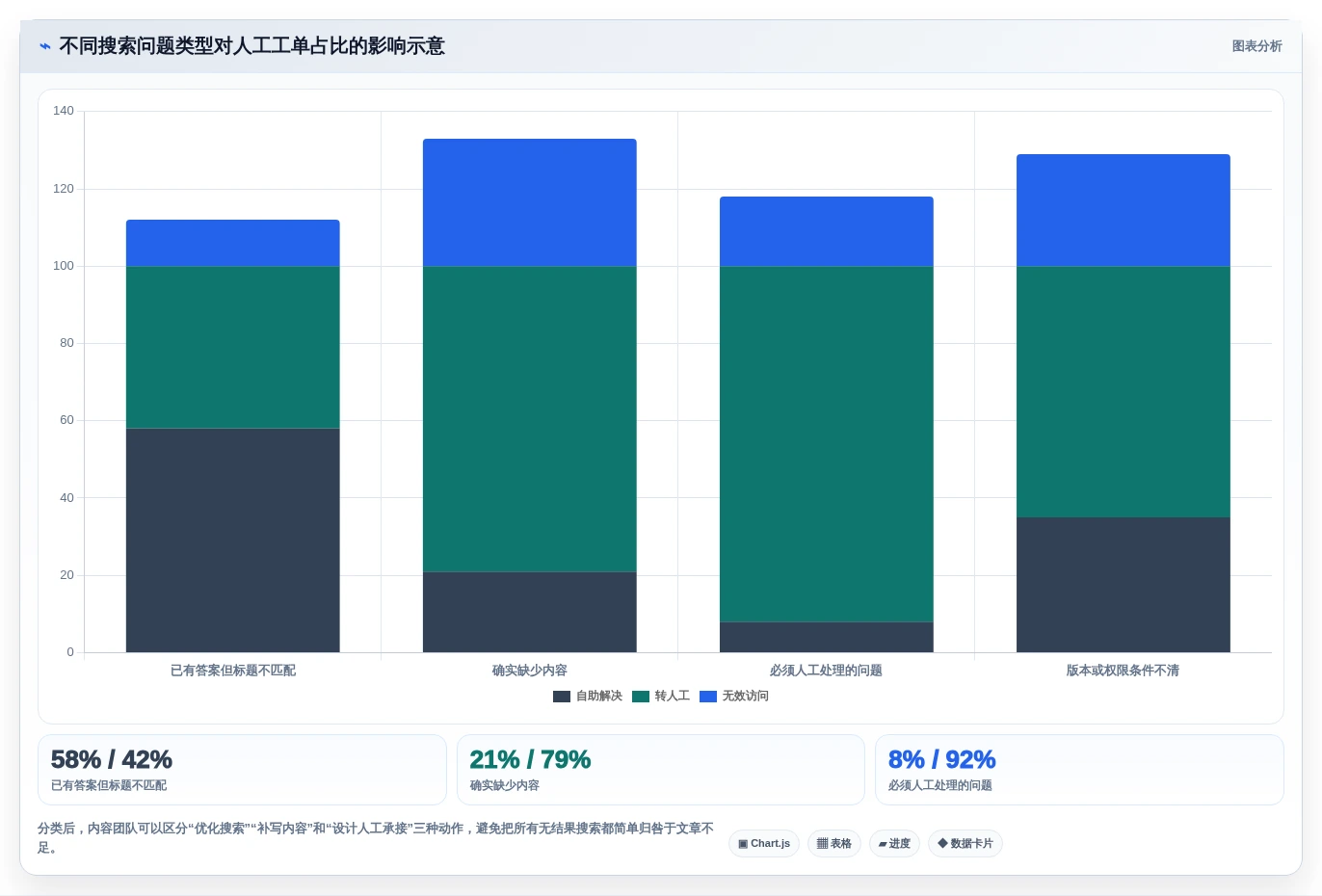
Task: Click the x-axis label 确实缺少内容
Action: [530, 671]
